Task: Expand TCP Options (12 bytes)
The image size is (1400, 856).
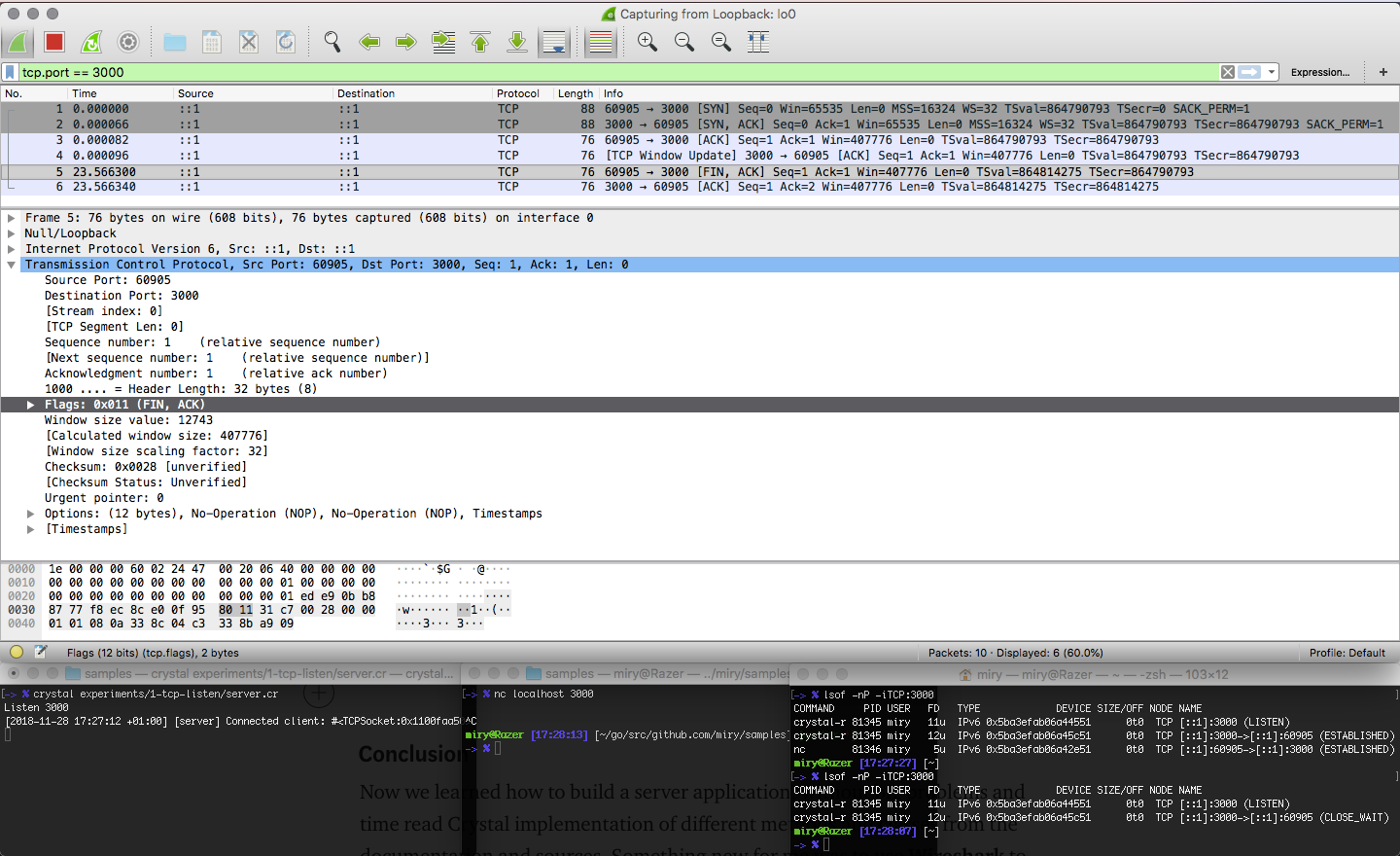Action: 31,514
